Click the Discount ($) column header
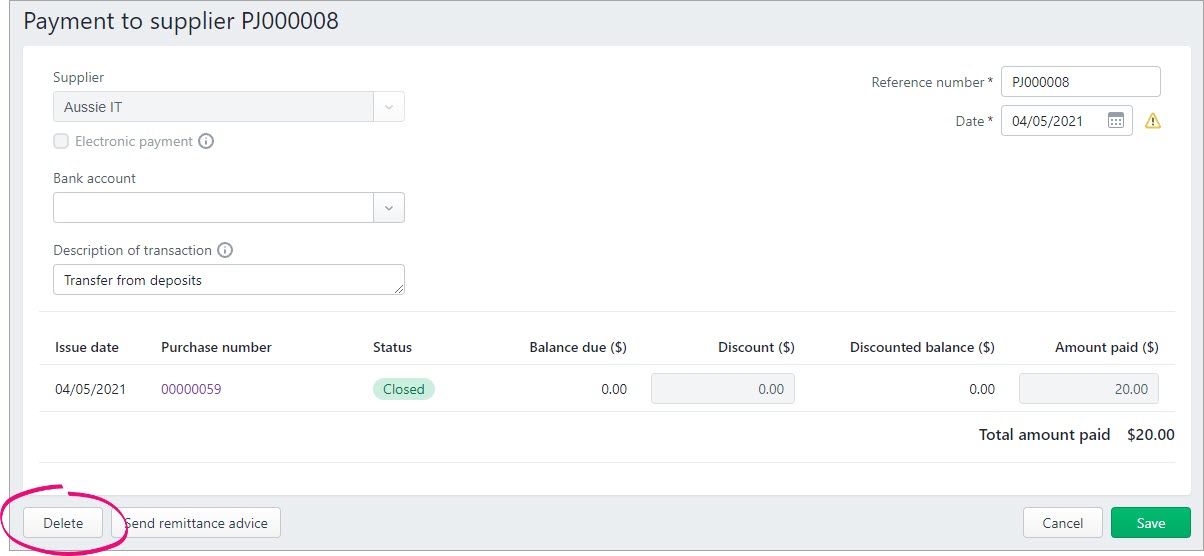Image resolution: width=1204 pixels, height=556 pixels. [x=756, y=347]
